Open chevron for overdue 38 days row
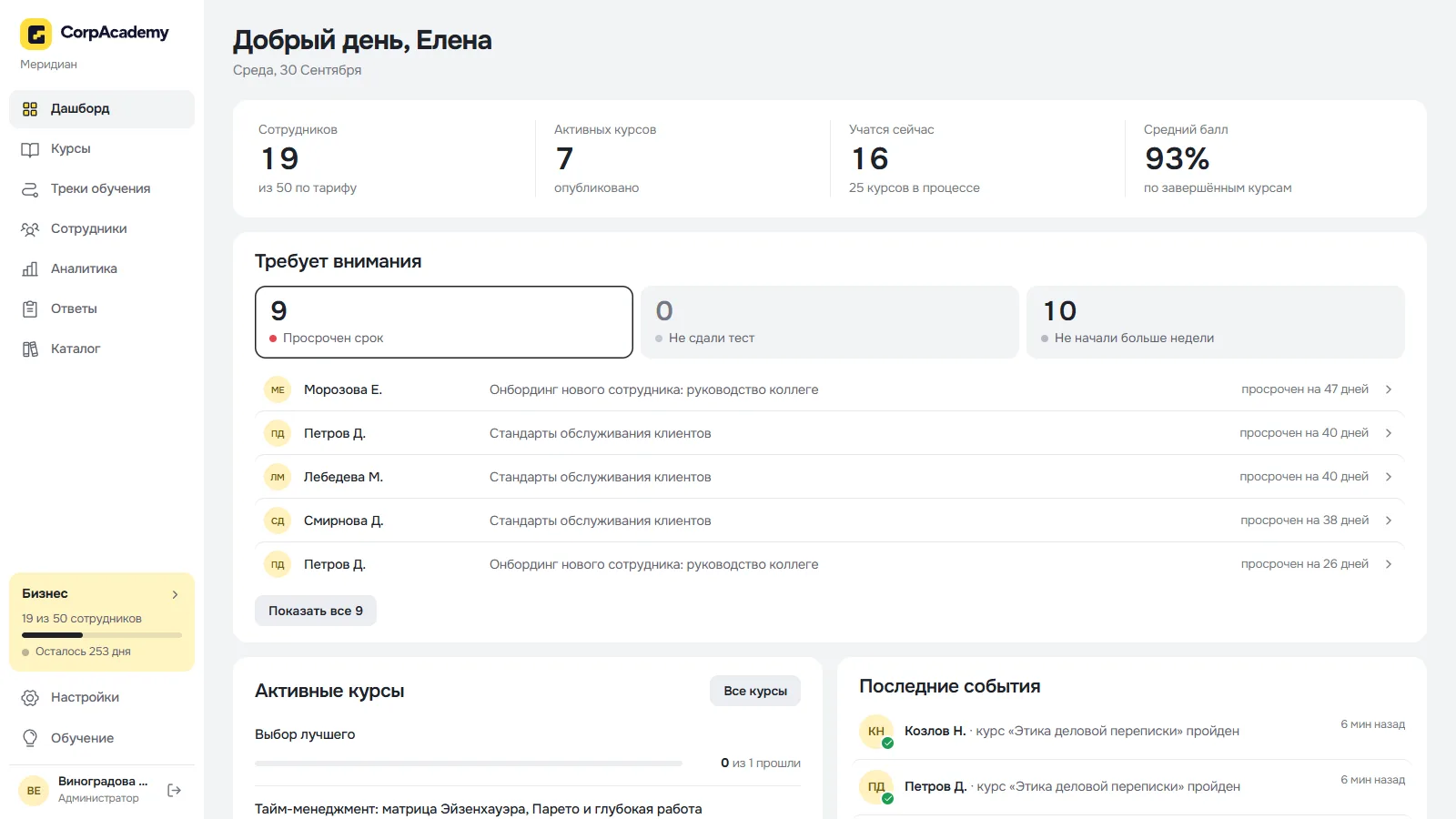Viewport: 1456px width, 819px height. point(1389,521)
